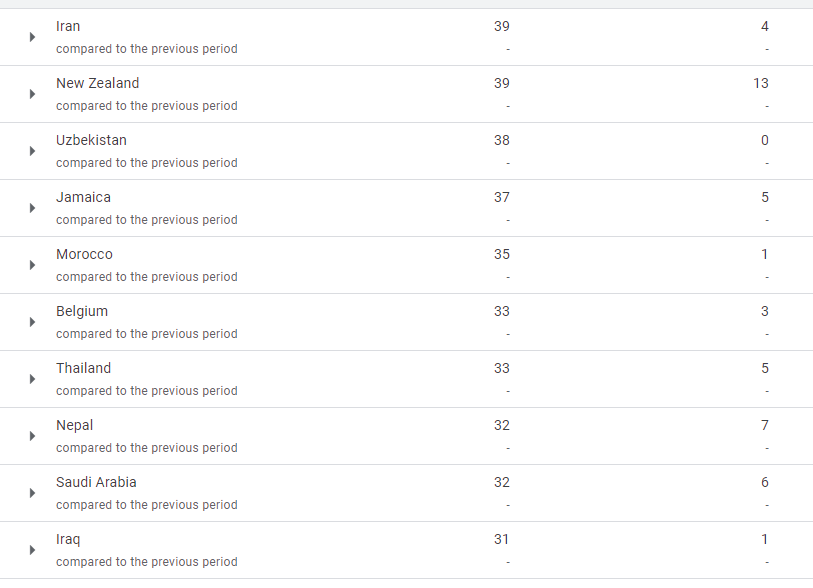Expand the Morocco row arrow
The image size is (813, 588).
click(33, 265)
